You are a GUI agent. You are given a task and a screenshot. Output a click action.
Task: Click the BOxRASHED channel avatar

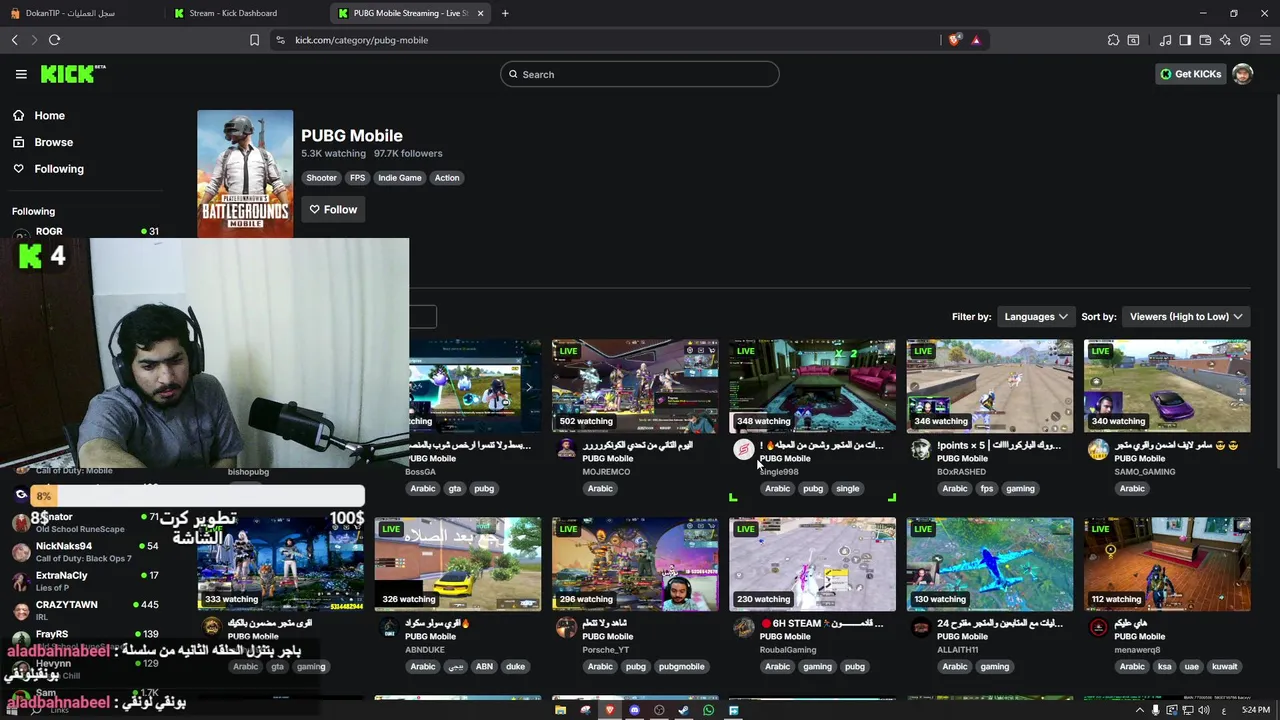point(921,449)
